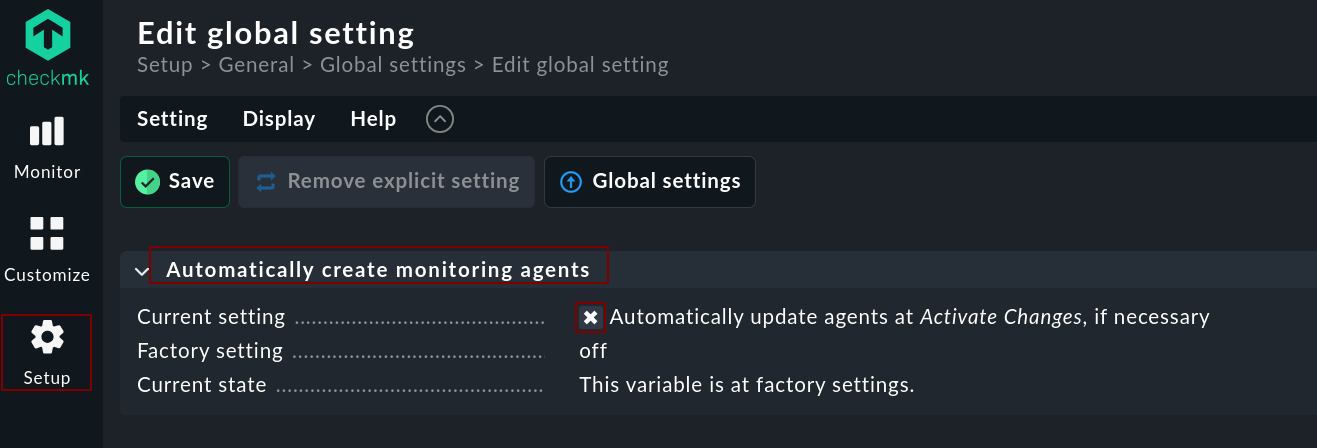Click the green checkmark Save button
This screenshot has width=1317, height=448.
(x=176, y=181)
